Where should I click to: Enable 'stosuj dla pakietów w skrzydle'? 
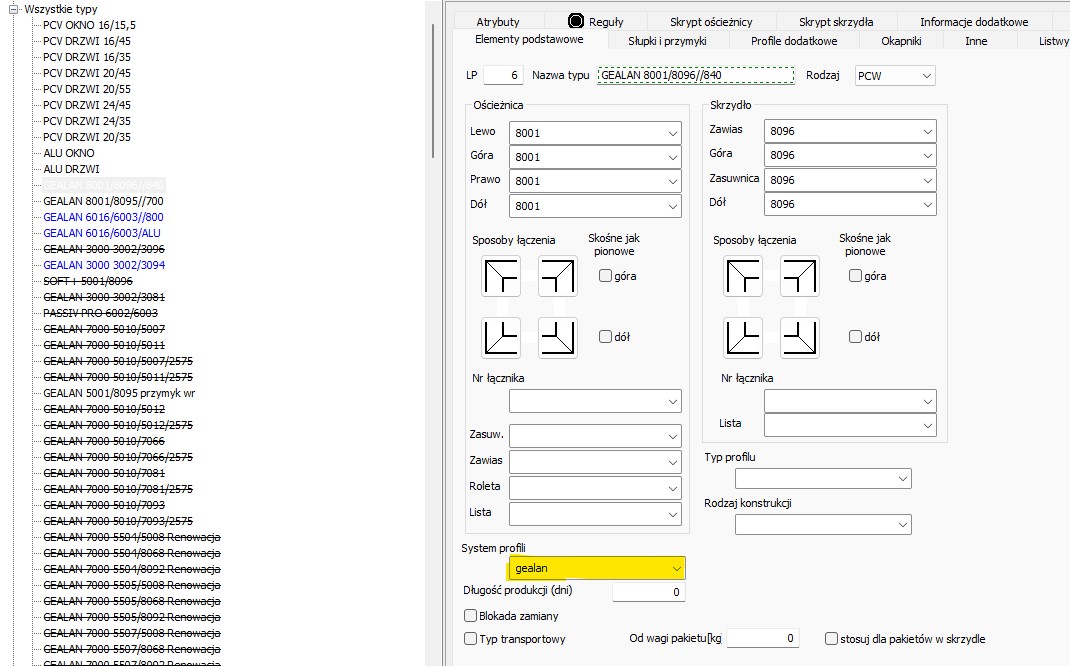[831, 639]
